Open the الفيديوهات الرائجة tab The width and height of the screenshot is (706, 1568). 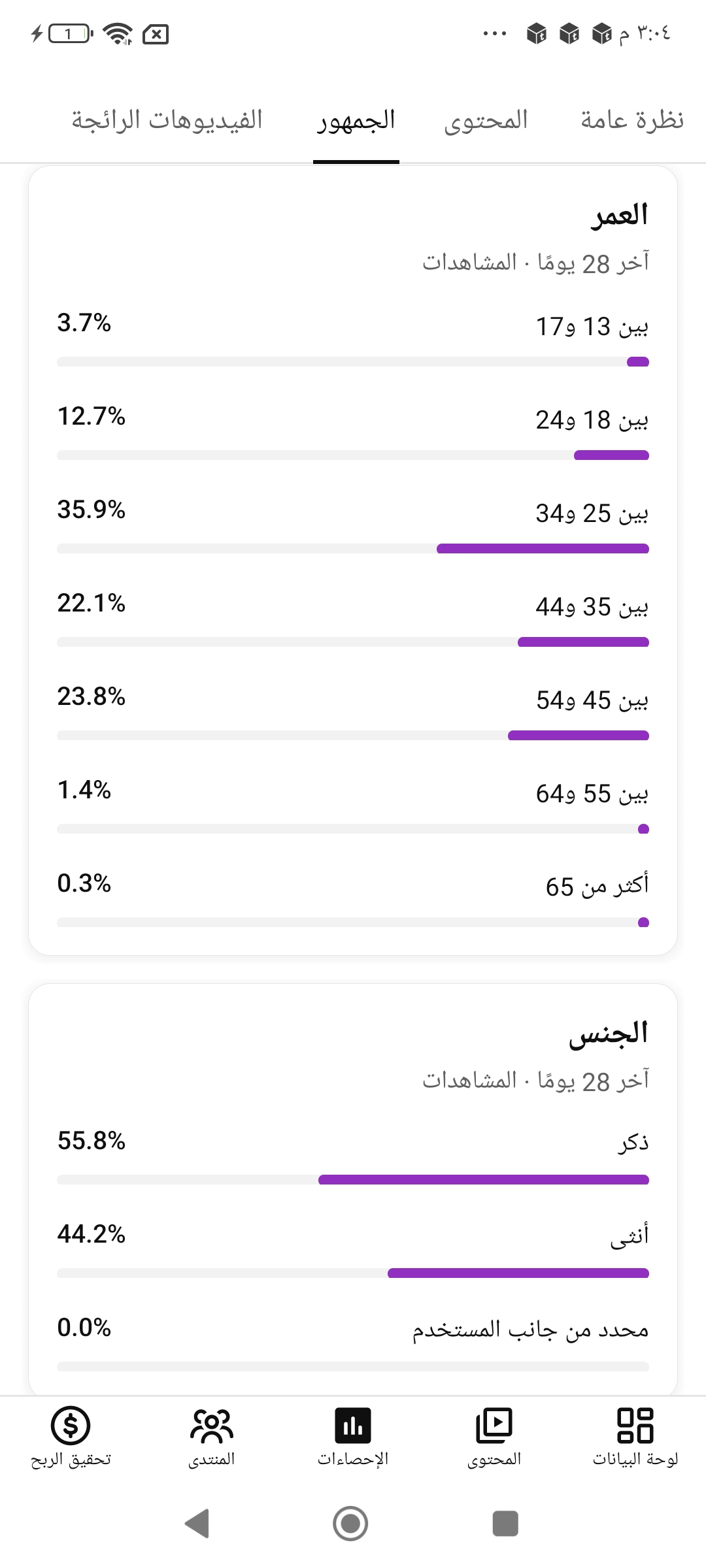point(167,120)
